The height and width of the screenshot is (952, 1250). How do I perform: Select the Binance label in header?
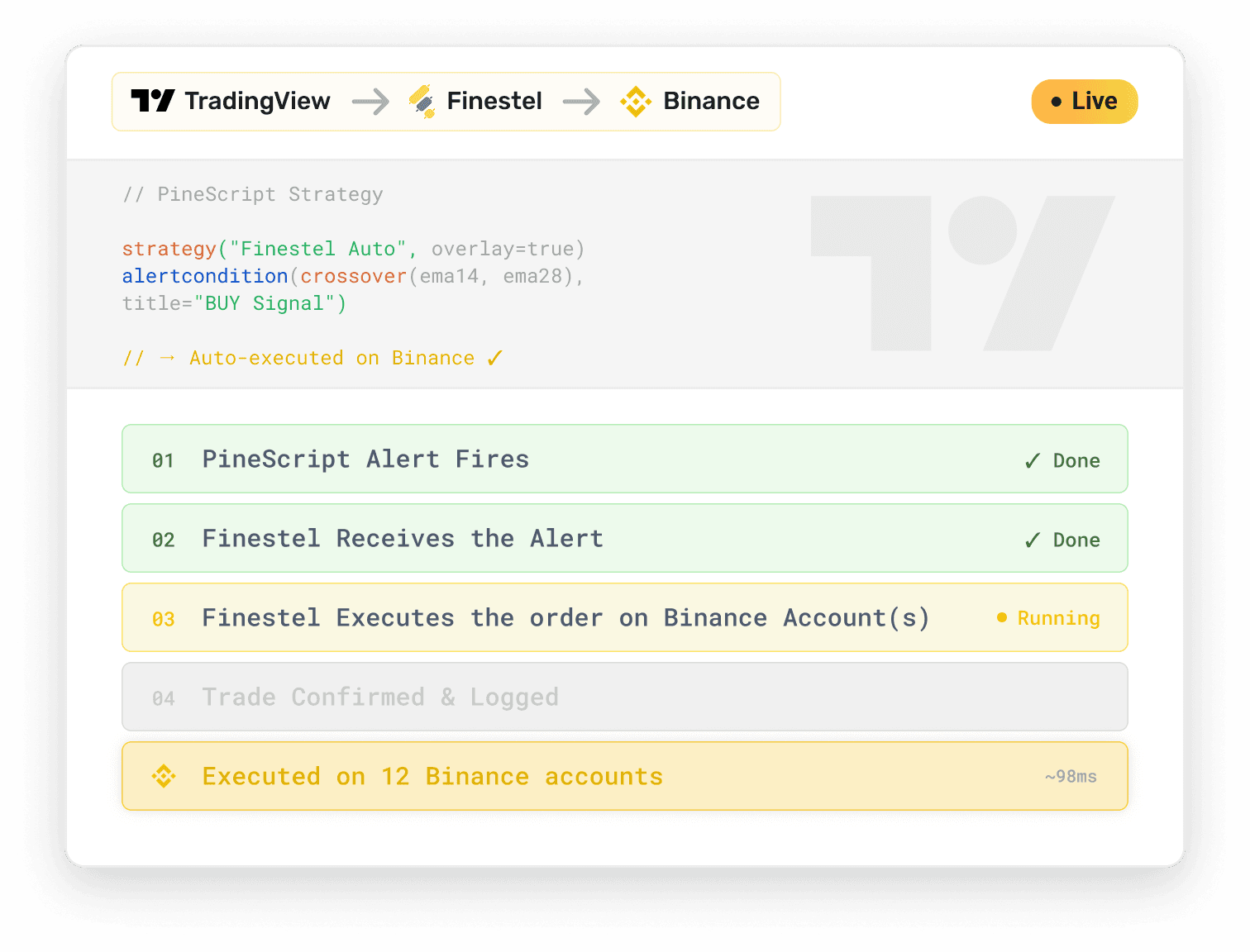[711, 101]
